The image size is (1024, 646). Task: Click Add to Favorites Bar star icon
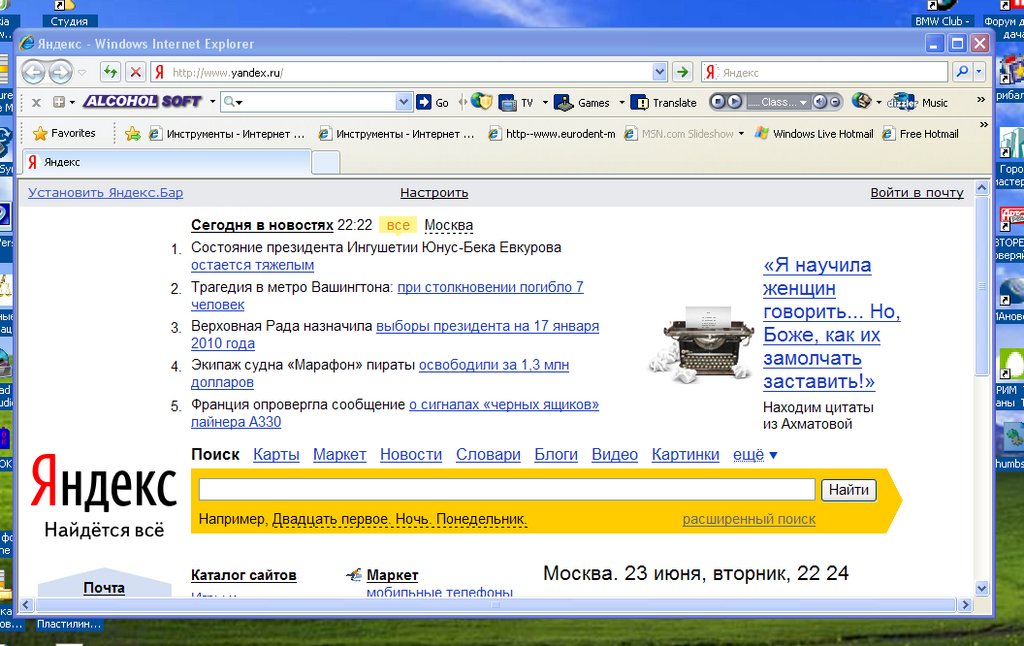tap(133, 134)
